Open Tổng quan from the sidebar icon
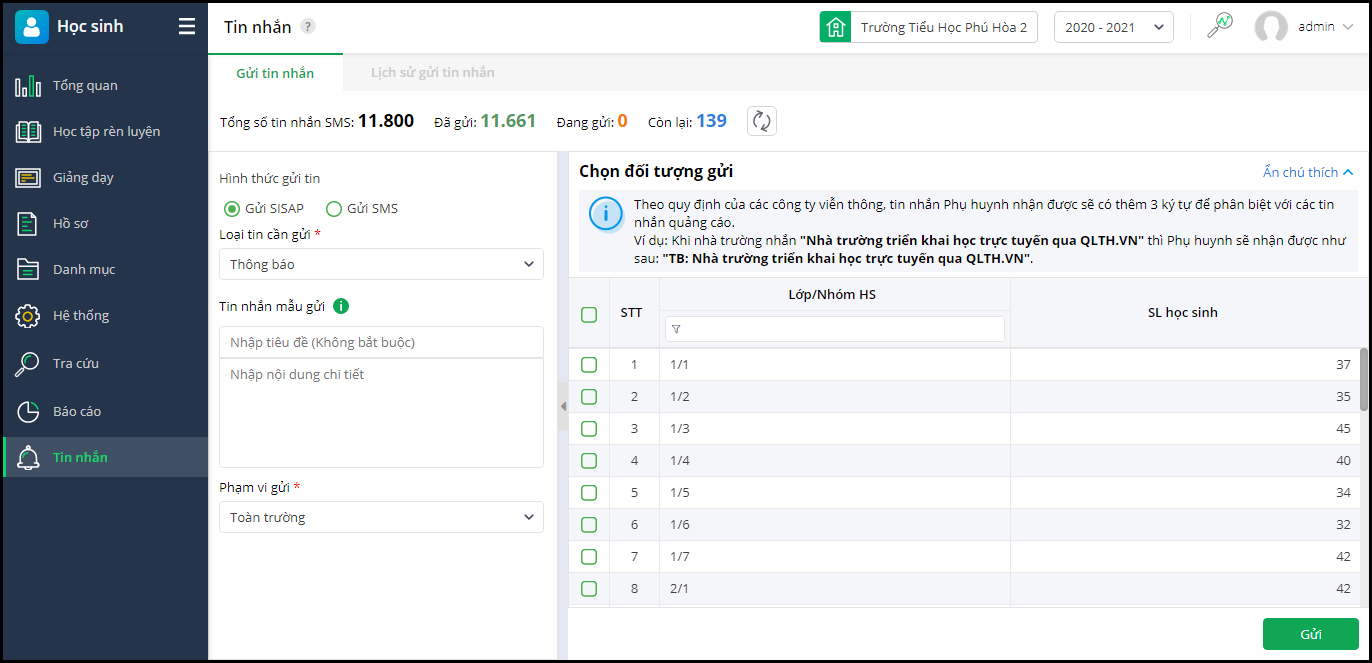 (x=28, y=86)
